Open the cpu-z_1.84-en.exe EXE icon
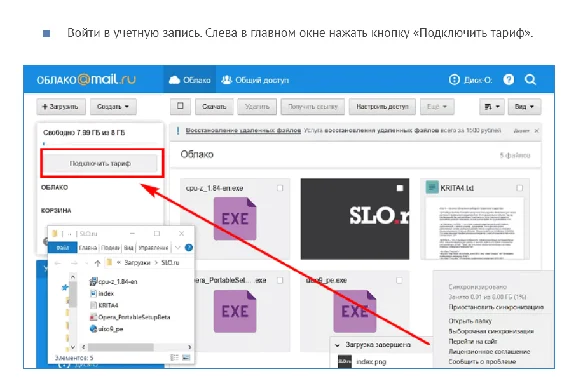This screenshot has height=381, width=576. click(235, 219)
